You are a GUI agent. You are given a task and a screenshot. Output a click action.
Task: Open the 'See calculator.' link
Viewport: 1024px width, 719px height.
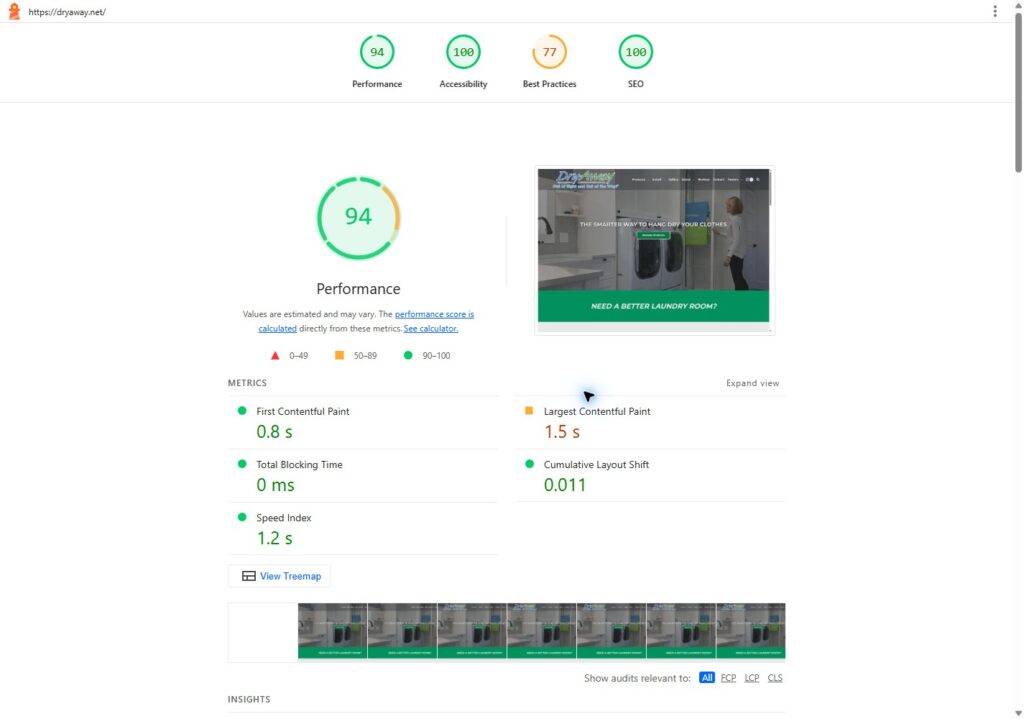pyautogui.click(x=430, y=328)
